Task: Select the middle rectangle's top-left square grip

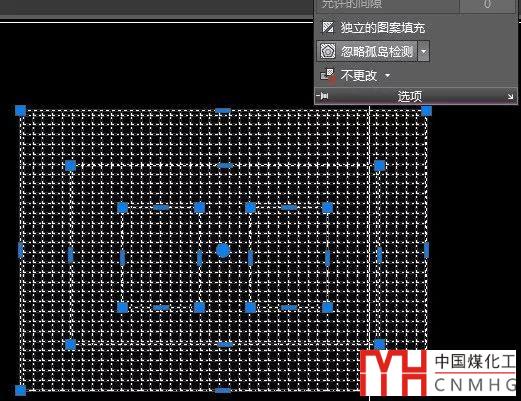Action: [70, 166]
